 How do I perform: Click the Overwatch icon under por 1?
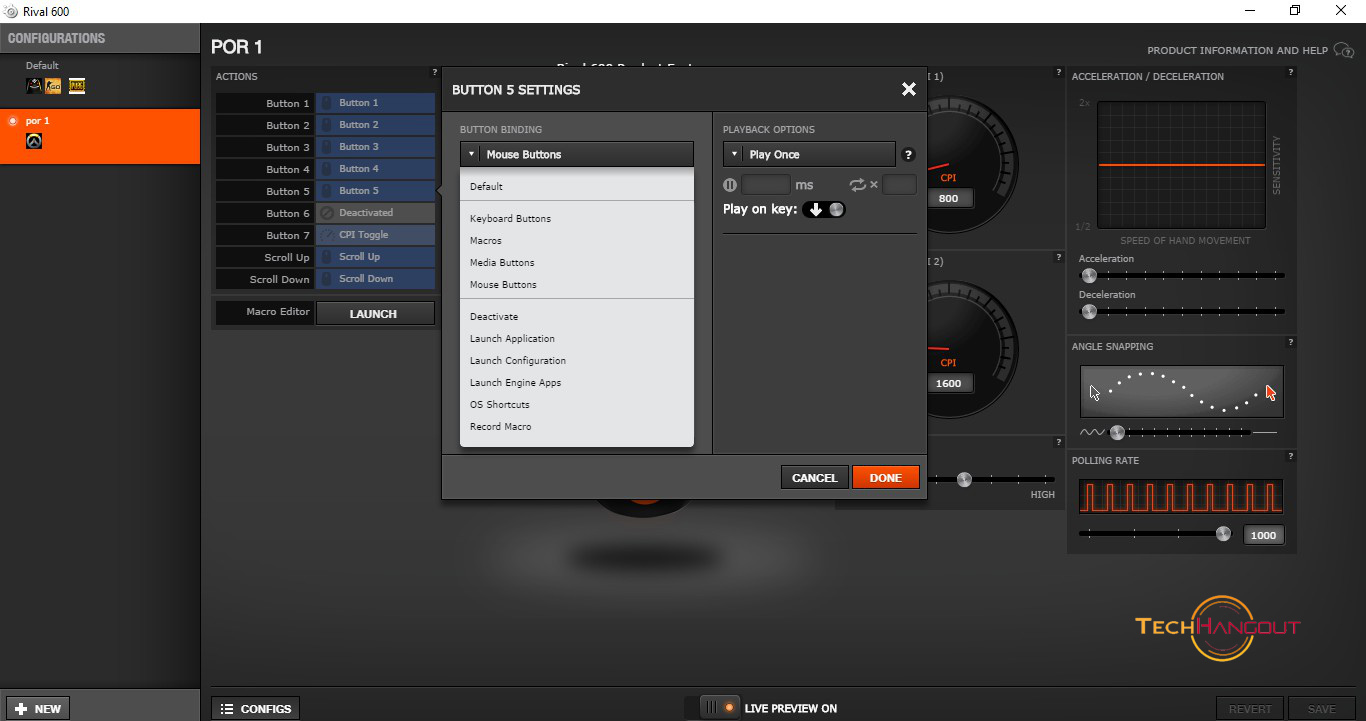point(34,142)
